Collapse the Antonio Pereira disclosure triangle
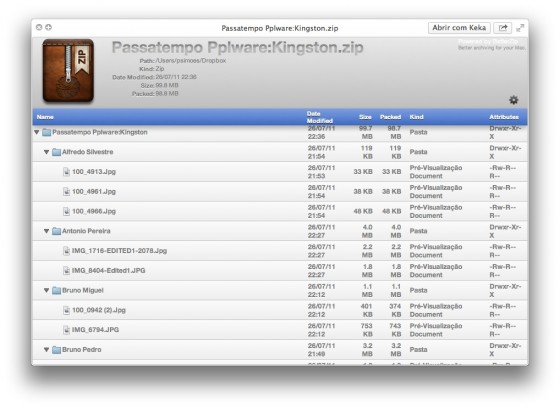 (46, 231)
